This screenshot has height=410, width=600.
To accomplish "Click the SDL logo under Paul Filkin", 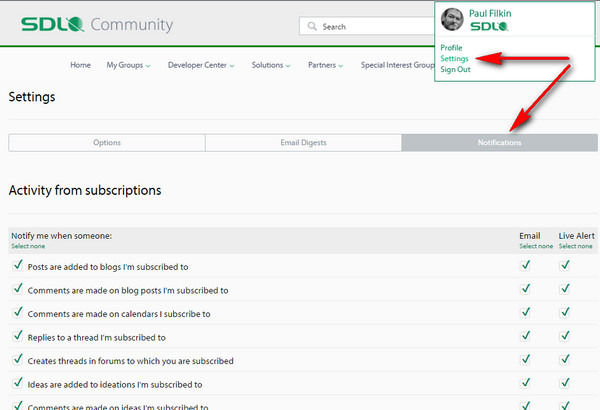I will pos(489,27).
